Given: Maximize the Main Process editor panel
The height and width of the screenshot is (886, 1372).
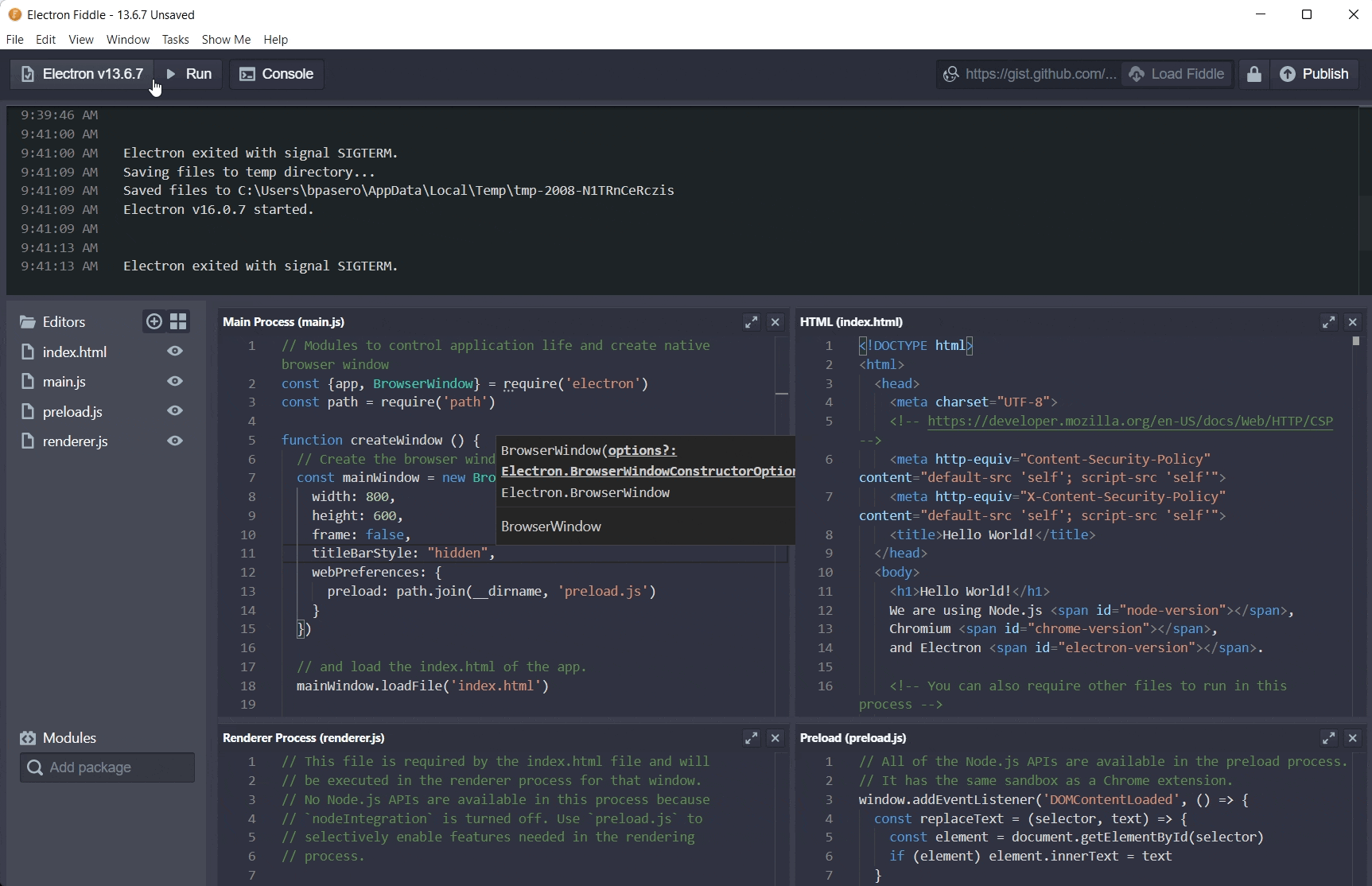Looking at the screenshot, I should (x=752, y=322).
